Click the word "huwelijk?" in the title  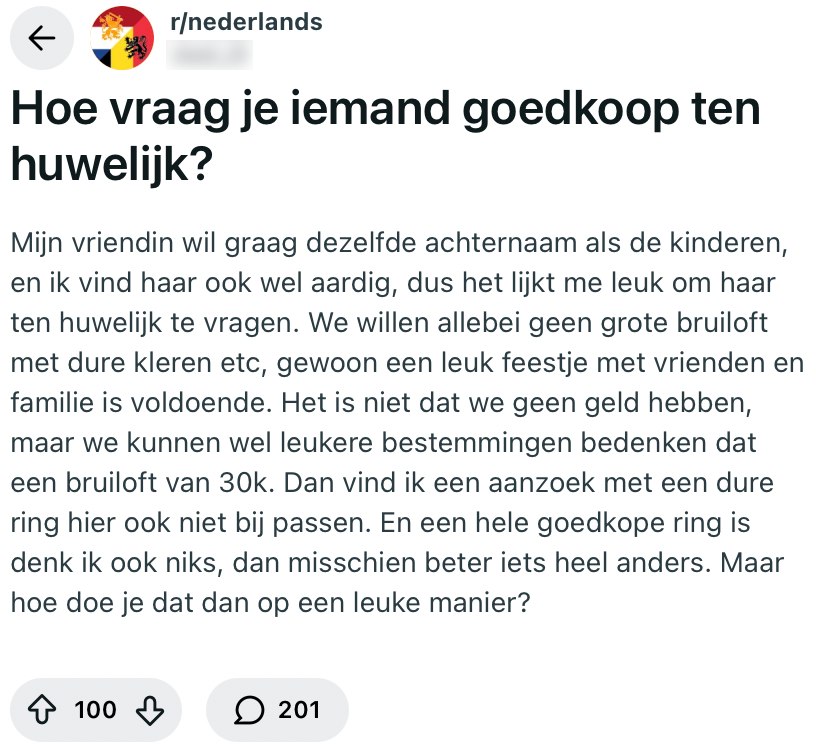tap(110, 162)
